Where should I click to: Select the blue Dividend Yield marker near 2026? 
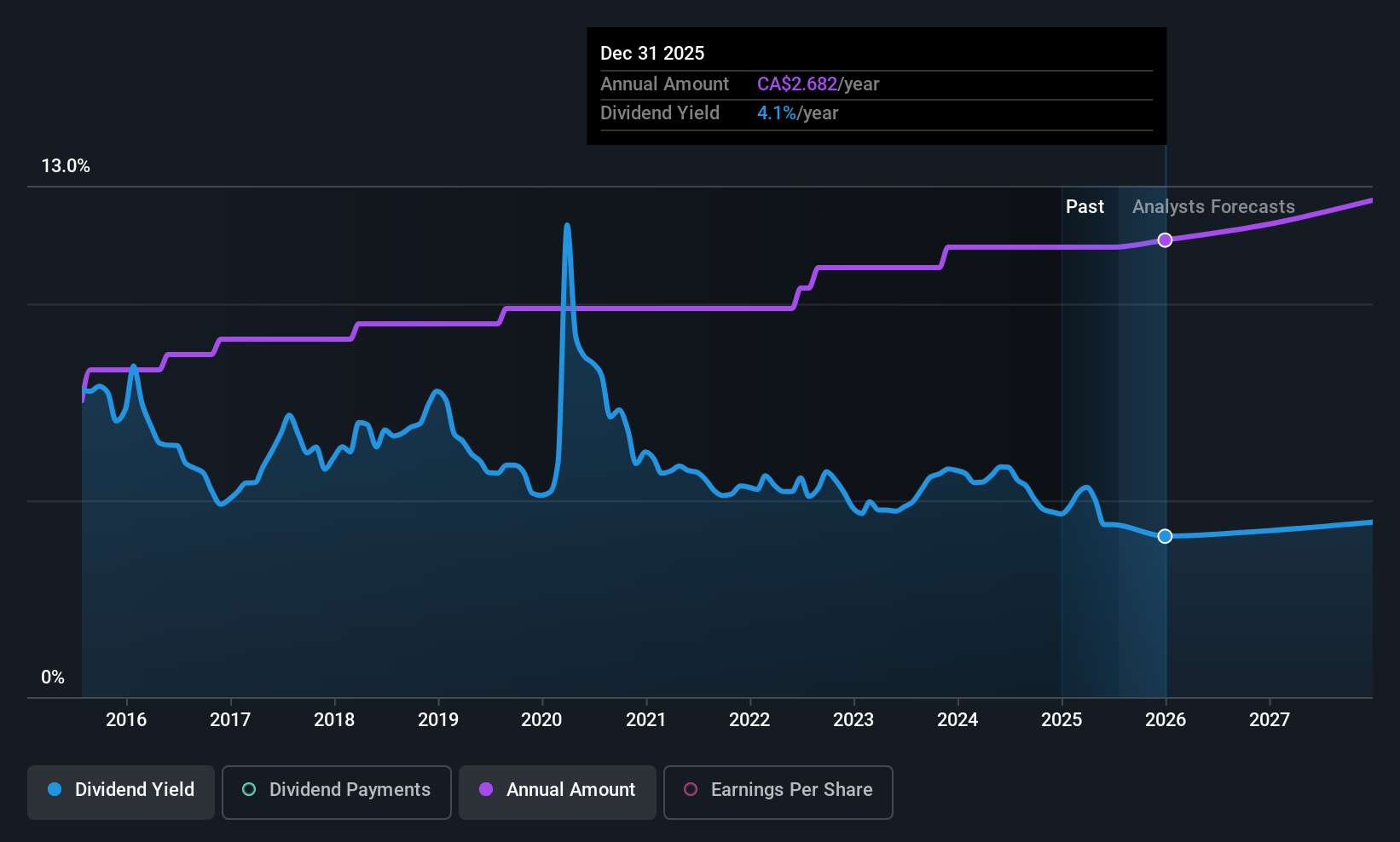[1165, 536]
